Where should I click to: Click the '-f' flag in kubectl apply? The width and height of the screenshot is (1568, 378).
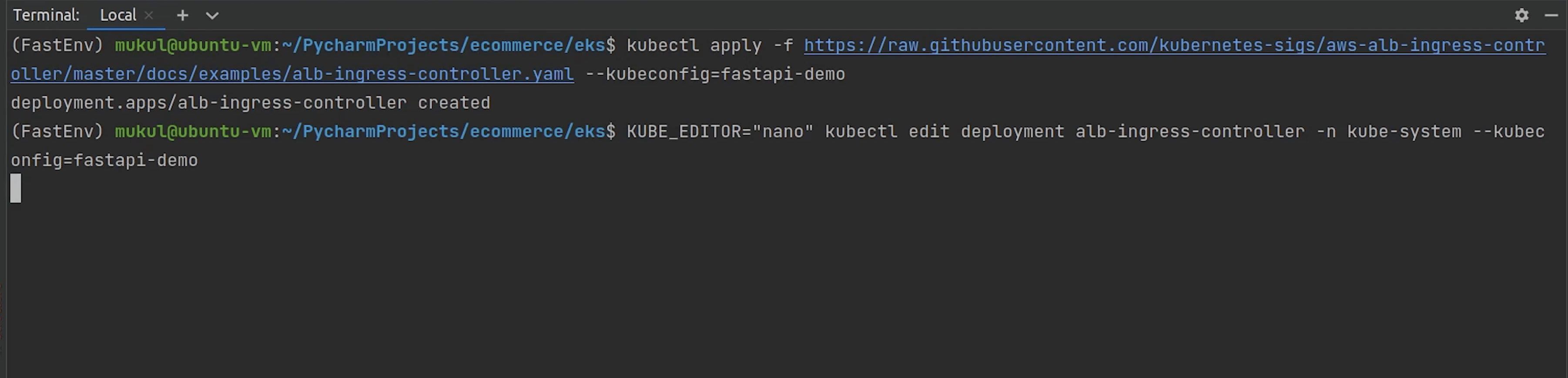(x=783, y=45)
